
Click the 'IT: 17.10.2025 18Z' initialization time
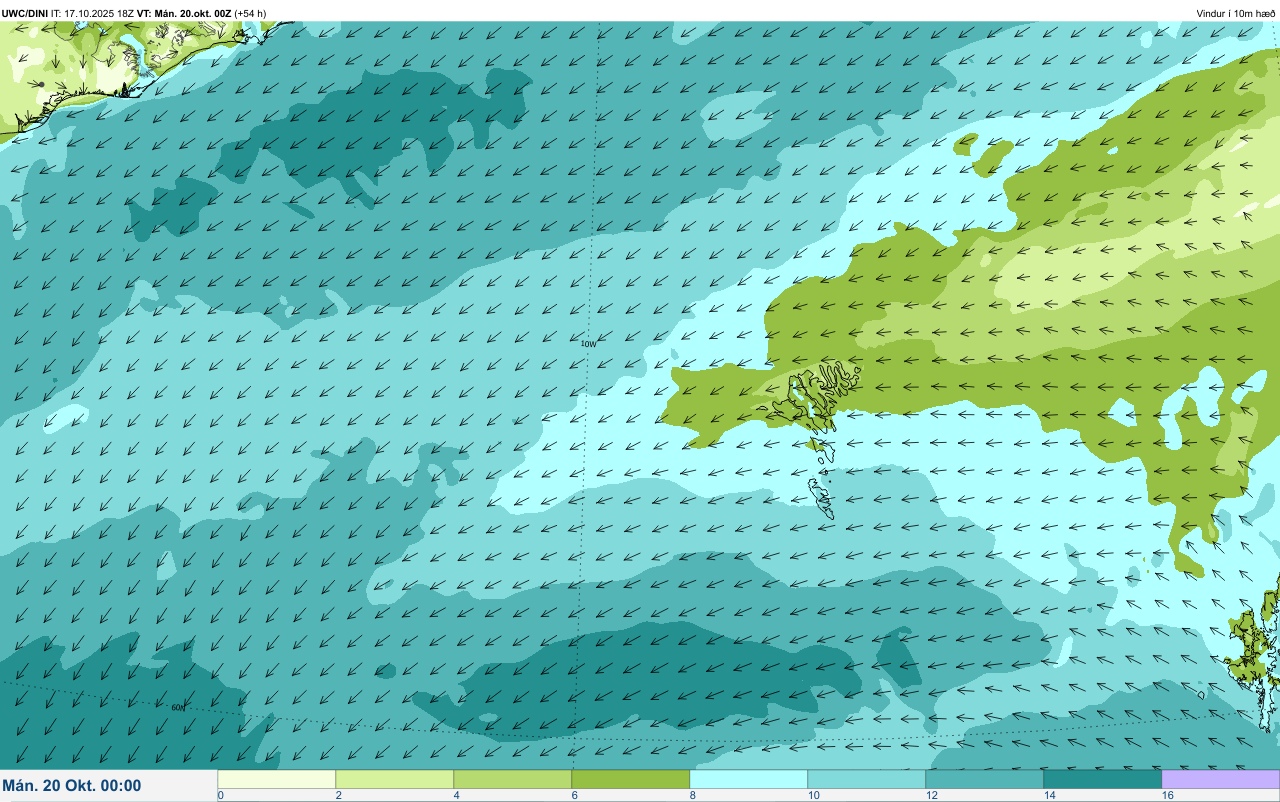click(92, 13)
